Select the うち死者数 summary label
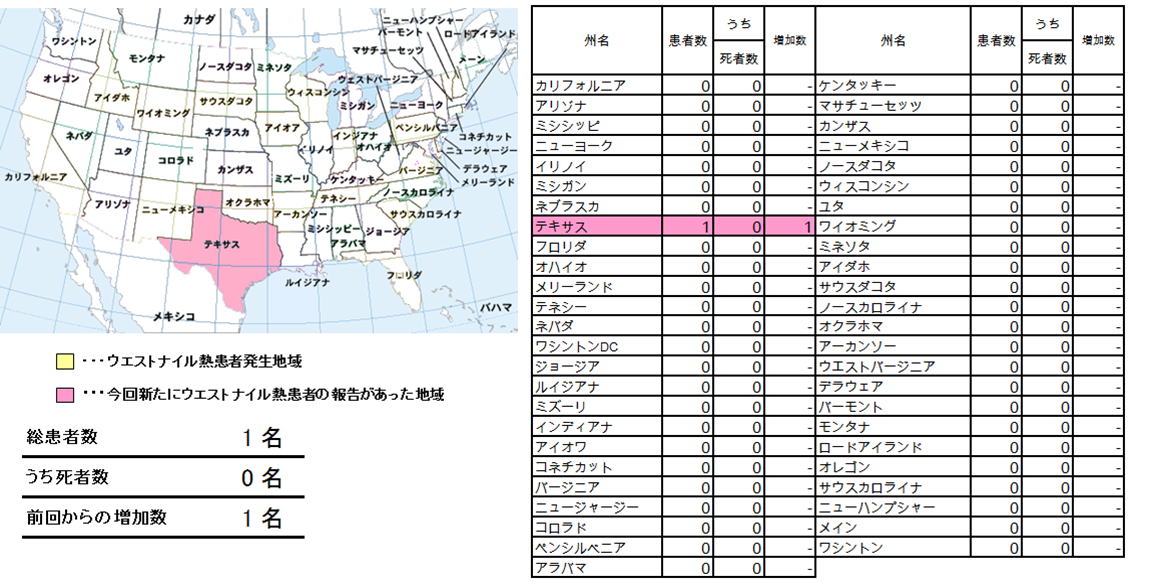This screenshot has width=1155, height=584. 67,477
